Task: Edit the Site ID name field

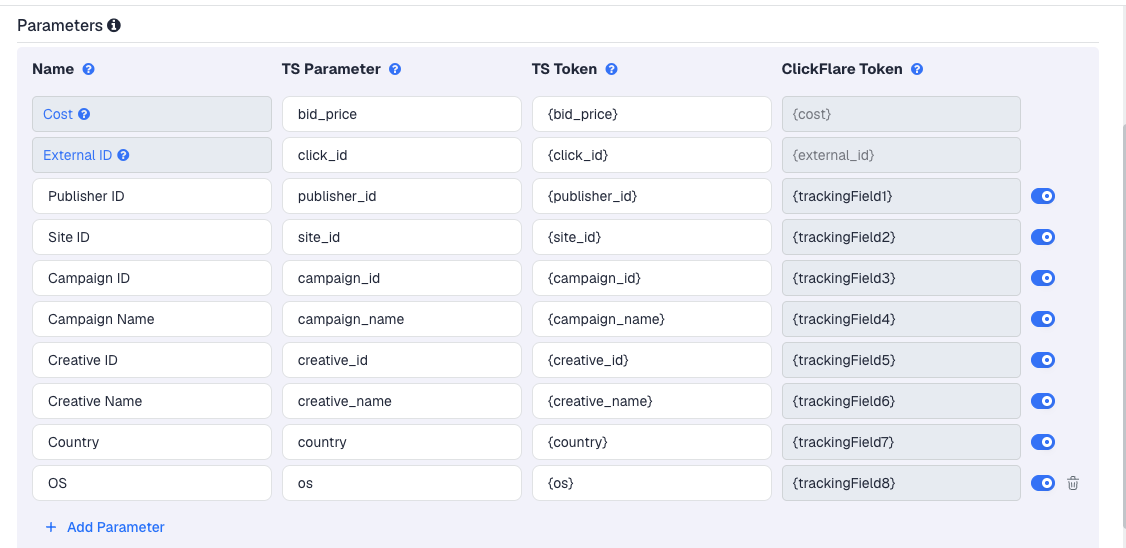Action: click(x=152, y=237)
